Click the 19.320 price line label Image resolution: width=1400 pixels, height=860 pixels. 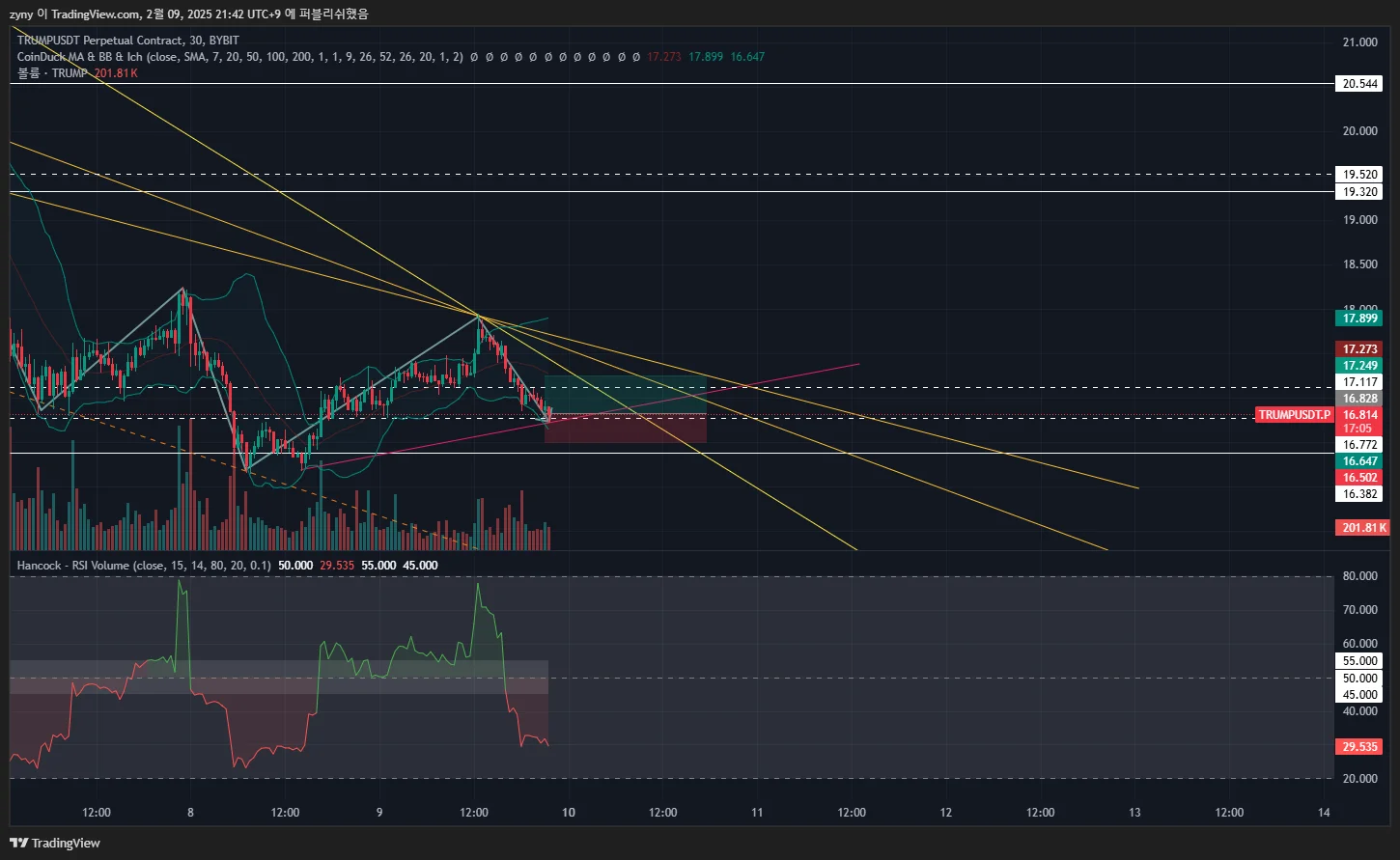(x=1360, y=192)
